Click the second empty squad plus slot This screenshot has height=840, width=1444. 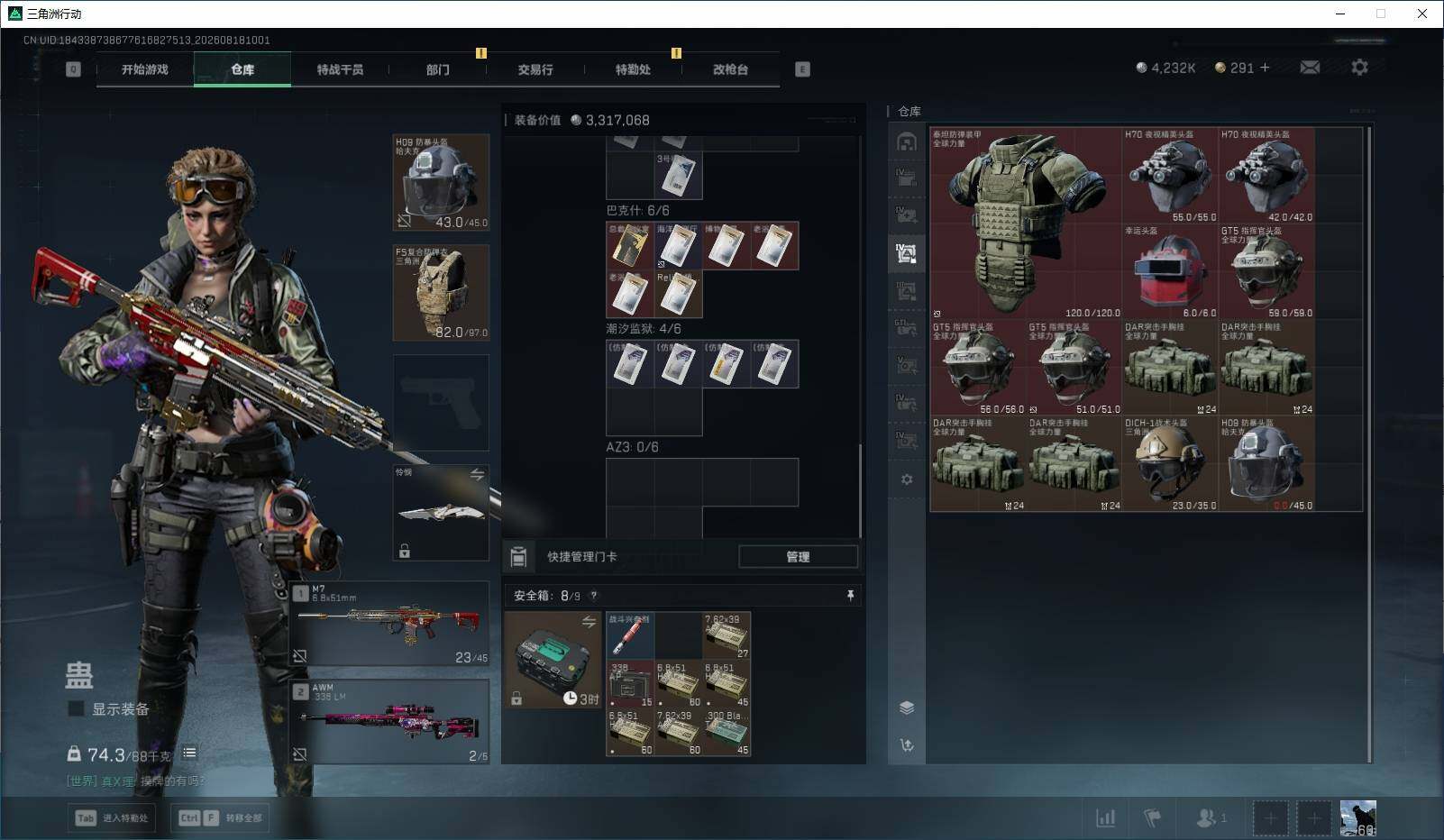[x=1314, y=818]
